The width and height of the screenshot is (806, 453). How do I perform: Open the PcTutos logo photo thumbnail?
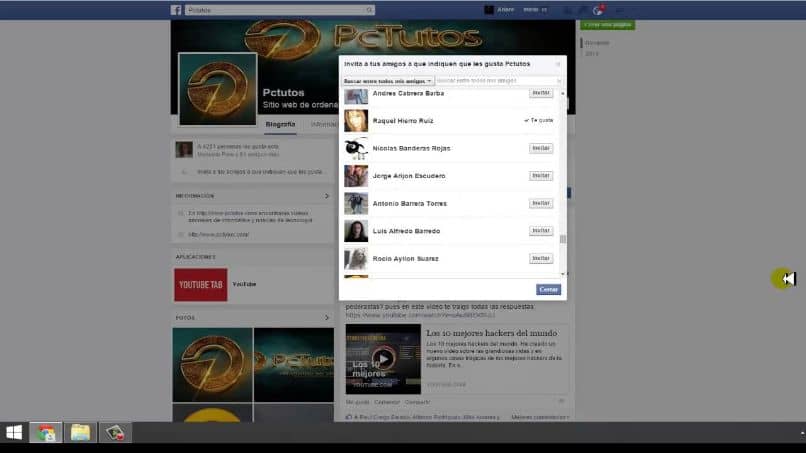click(x=212, y=365)
